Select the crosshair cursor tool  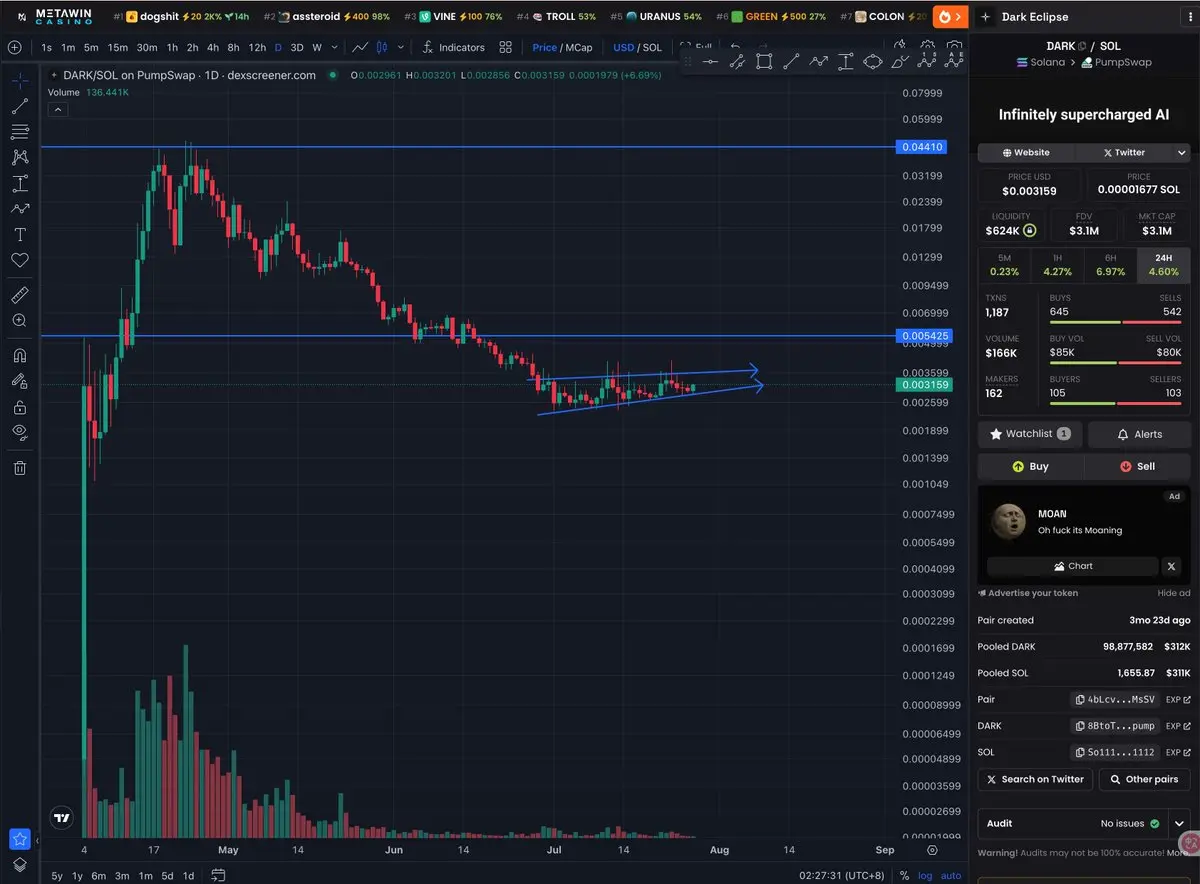19,79
